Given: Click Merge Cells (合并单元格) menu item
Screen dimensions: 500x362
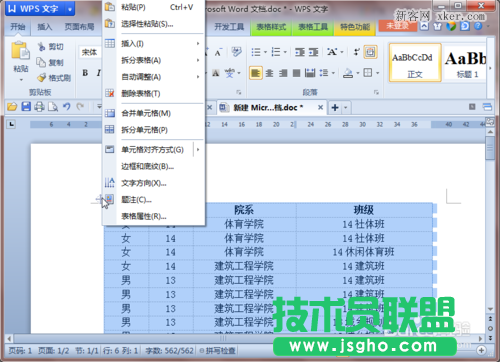Looking at the screenshot, I should pyautogui.click(x=154, y=113).
